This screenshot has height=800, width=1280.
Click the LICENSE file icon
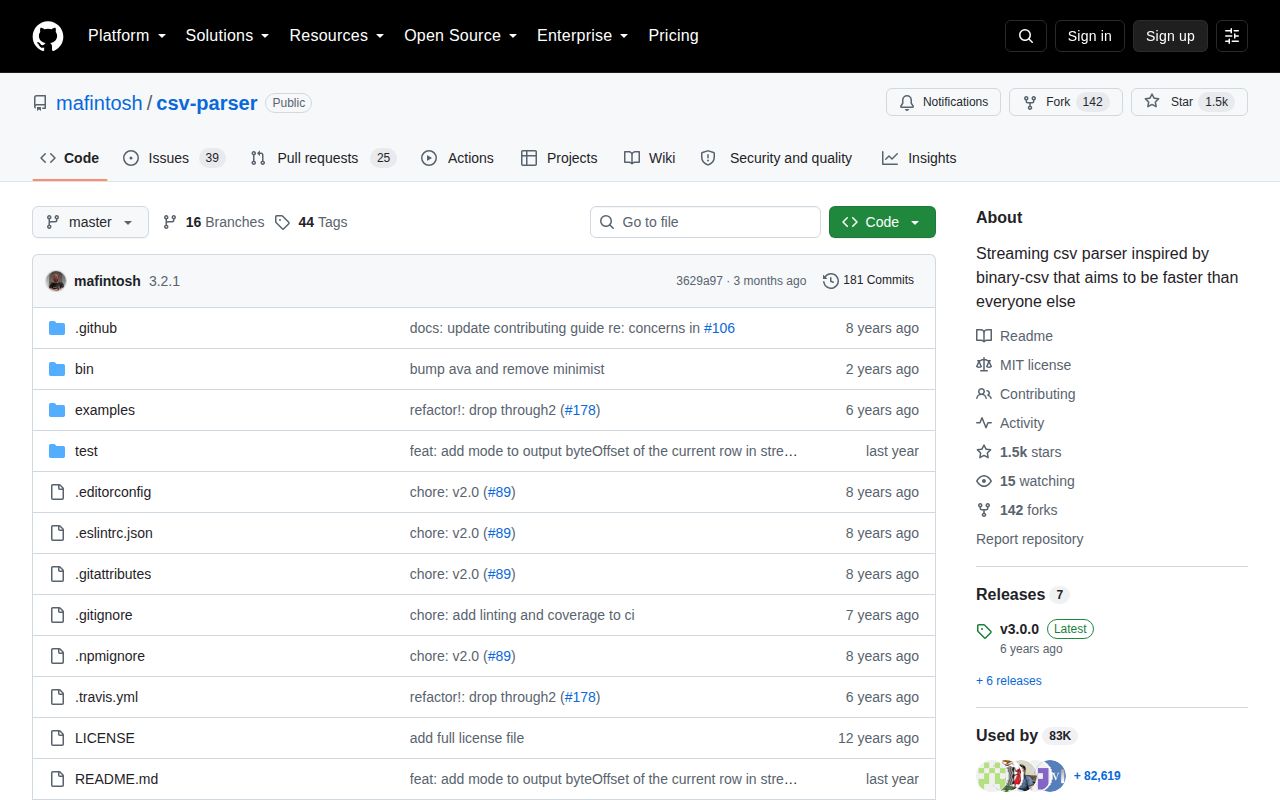click(57, 738)
